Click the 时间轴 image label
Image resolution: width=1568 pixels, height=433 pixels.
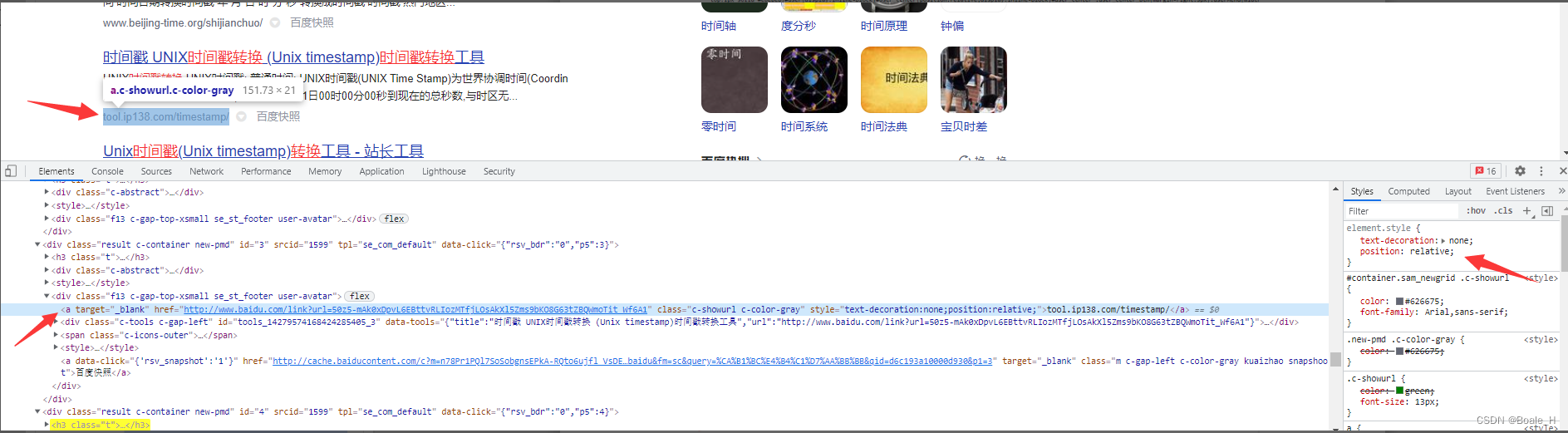pos(719,26)
